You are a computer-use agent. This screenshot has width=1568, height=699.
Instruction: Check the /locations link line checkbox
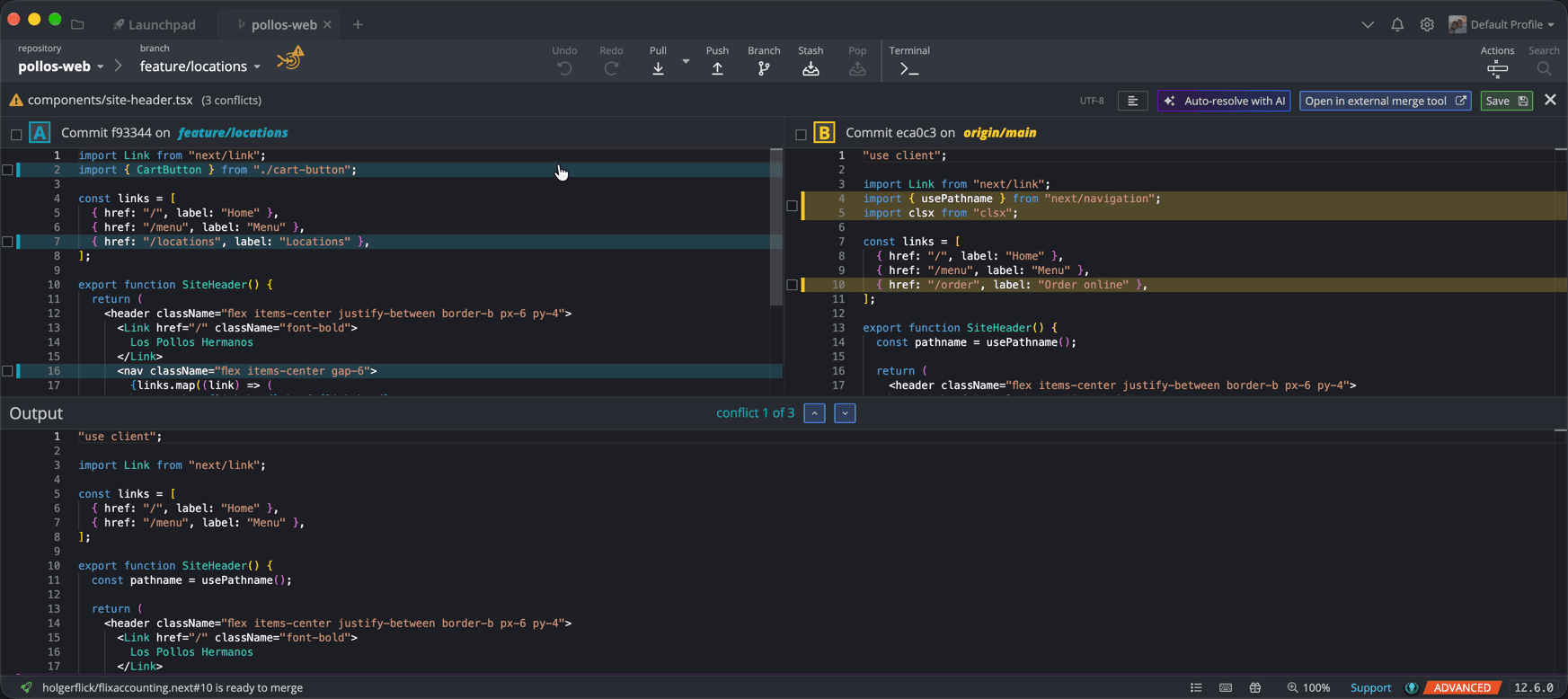point(7,242)
